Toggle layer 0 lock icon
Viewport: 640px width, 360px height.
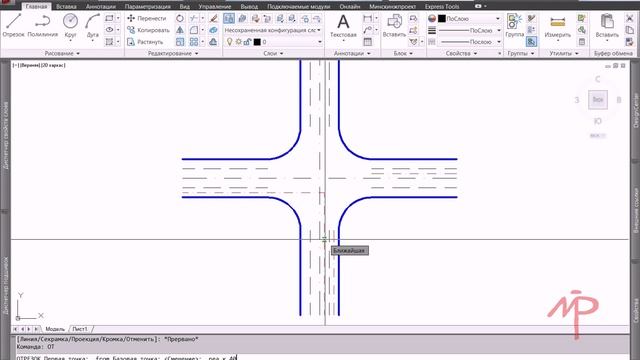247,42
